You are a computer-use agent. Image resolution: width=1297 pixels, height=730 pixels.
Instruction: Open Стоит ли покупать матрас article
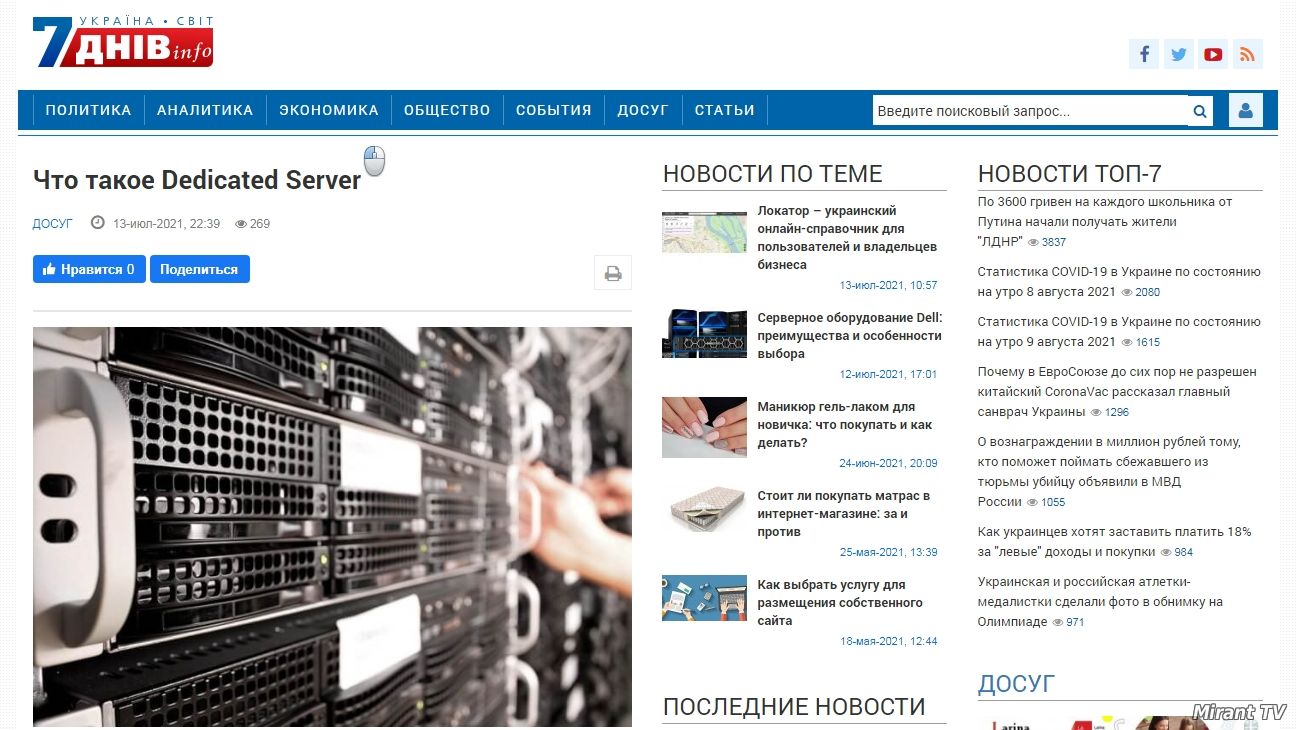[844, 514]
